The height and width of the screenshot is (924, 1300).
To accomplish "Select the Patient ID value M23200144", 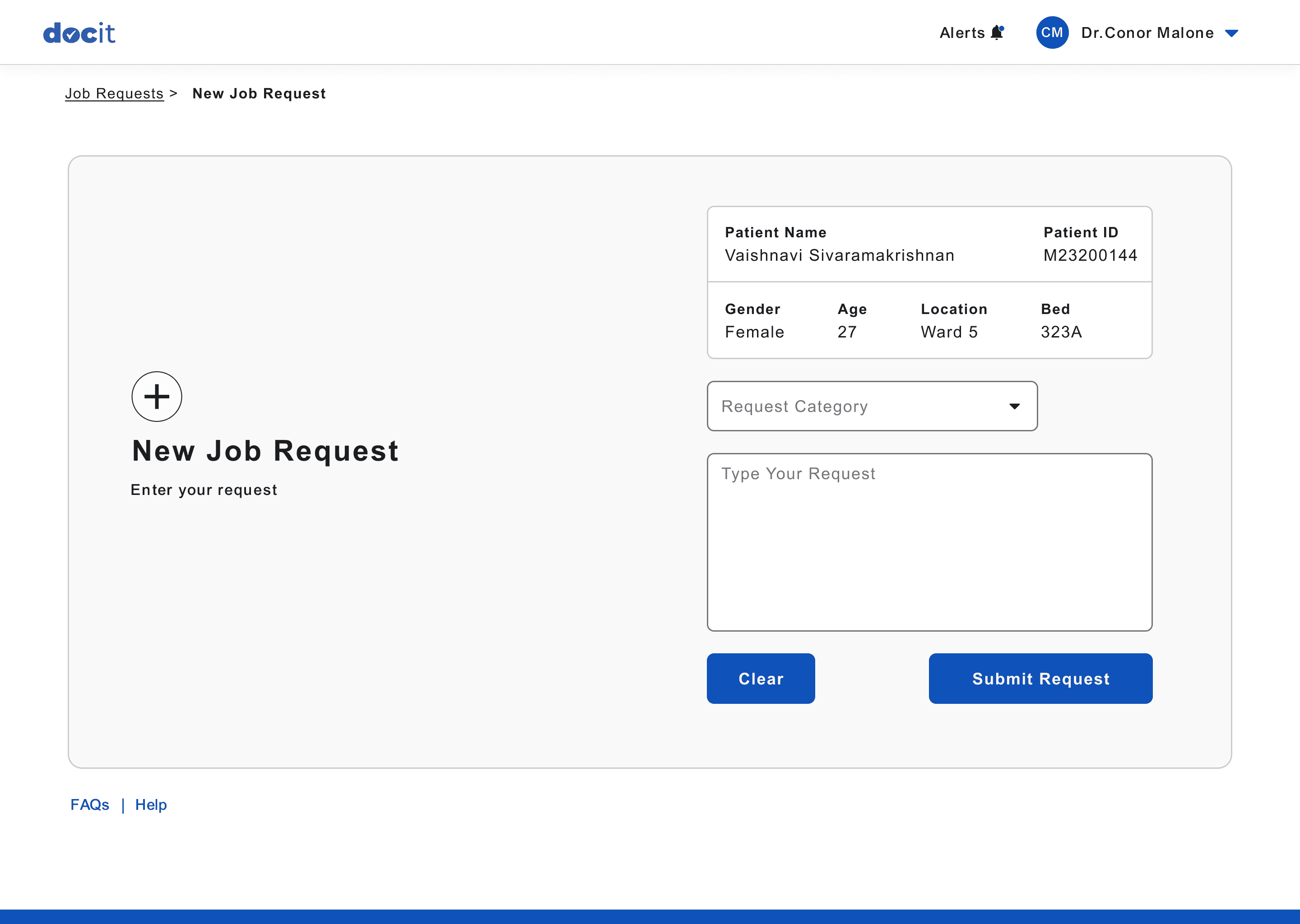I will click(1090, 255).
